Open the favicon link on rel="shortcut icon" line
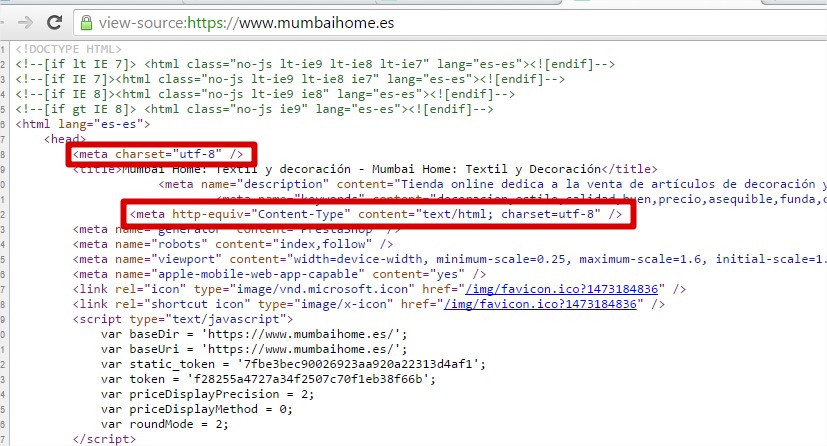Image resolution: width=827 pixels, height=446 pixels. (x=540, y=304)
